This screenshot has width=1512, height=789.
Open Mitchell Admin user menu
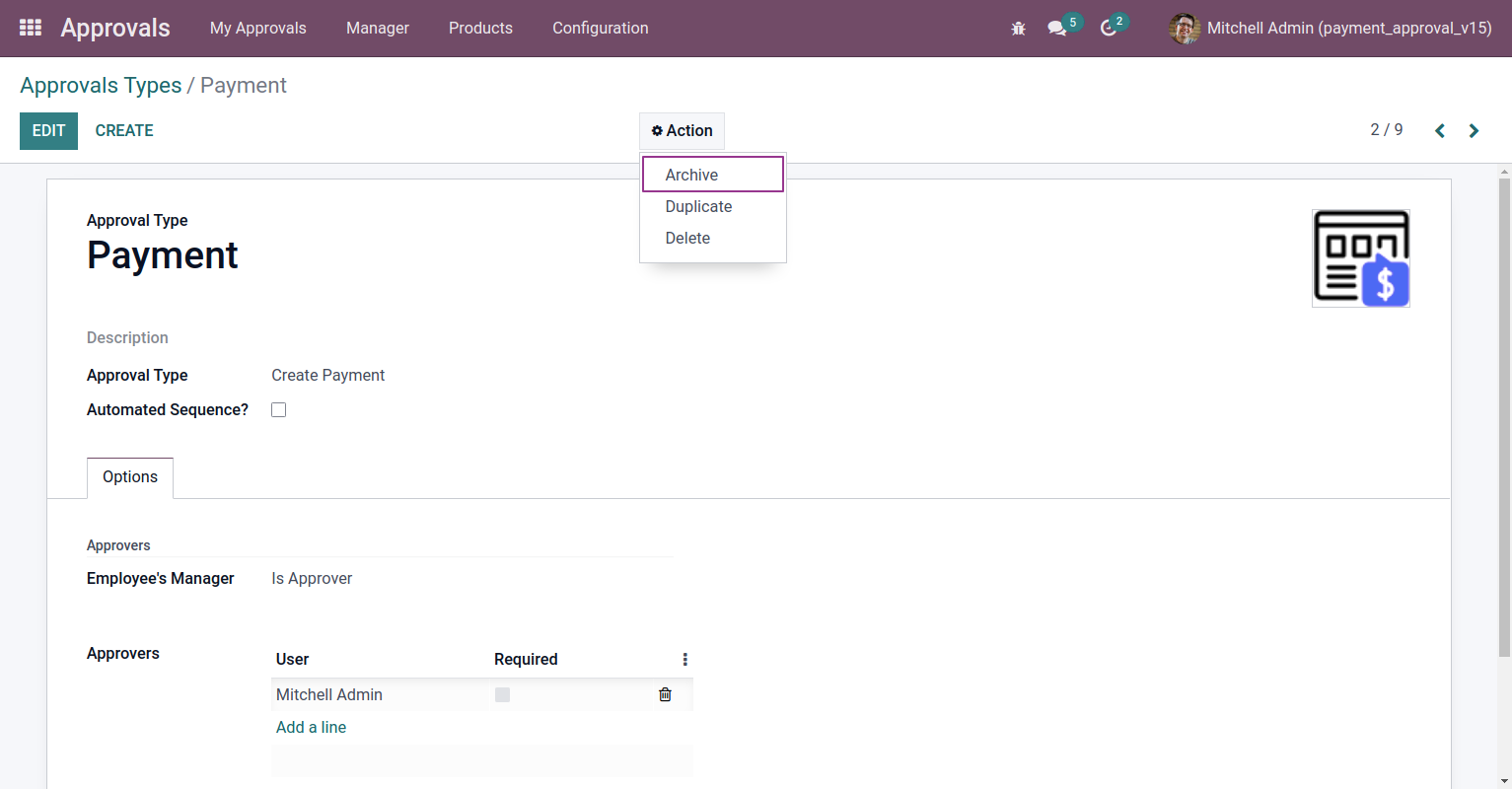click(1330, 28)
